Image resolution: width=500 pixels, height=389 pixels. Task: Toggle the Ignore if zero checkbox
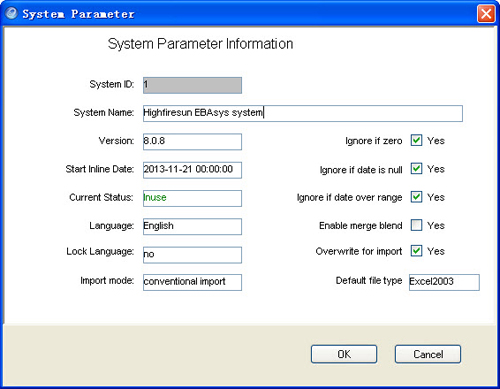coord(416,140)
